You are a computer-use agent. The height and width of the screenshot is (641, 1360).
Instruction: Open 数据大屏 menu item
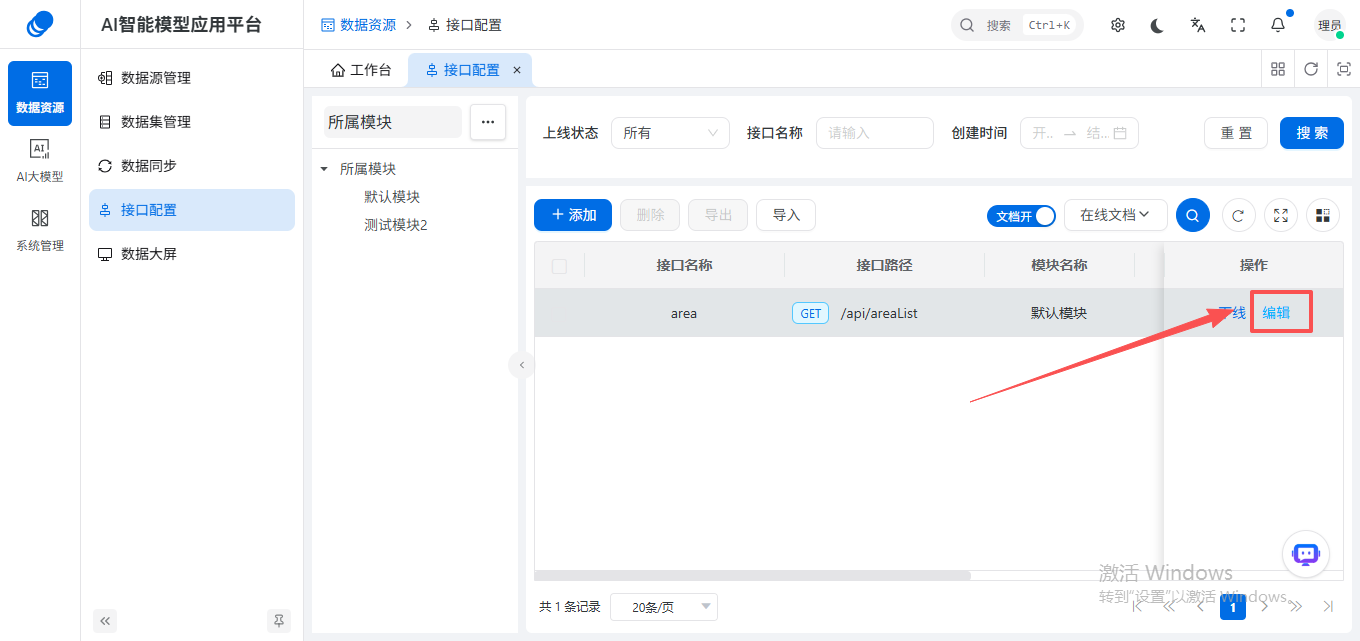coord(192,254)
